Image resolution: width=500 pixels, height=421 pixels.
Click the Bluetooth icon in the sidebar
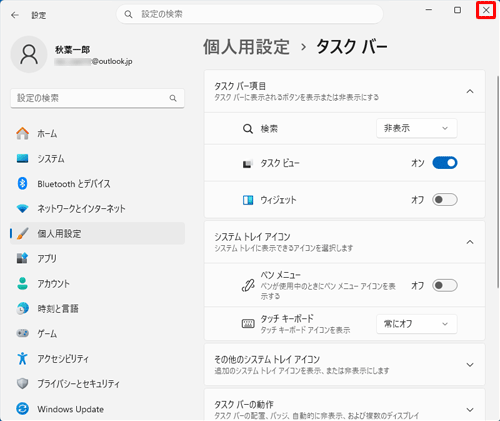[x=22, y=184]
